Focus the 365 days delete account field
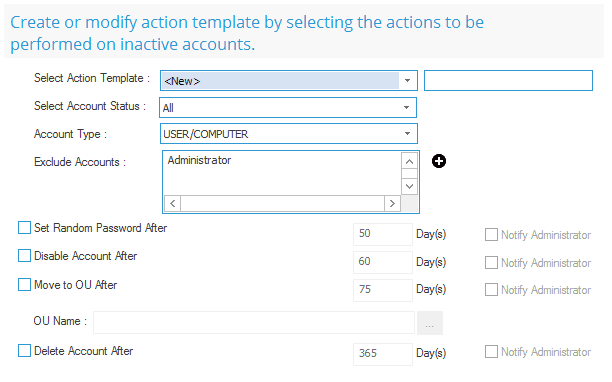 point(382,354)
